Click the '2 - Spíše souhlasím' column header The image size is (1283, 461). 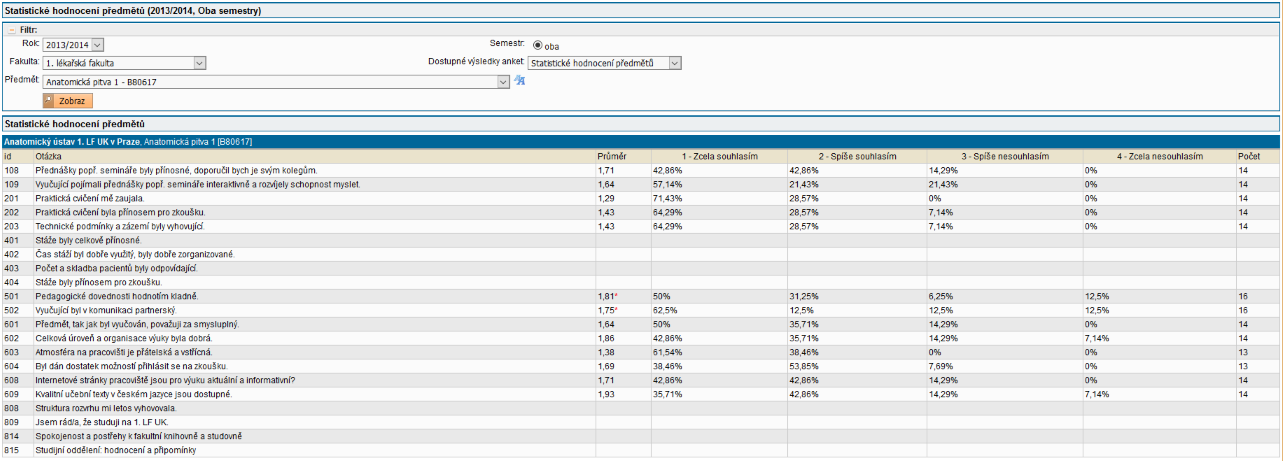point(856,156)
